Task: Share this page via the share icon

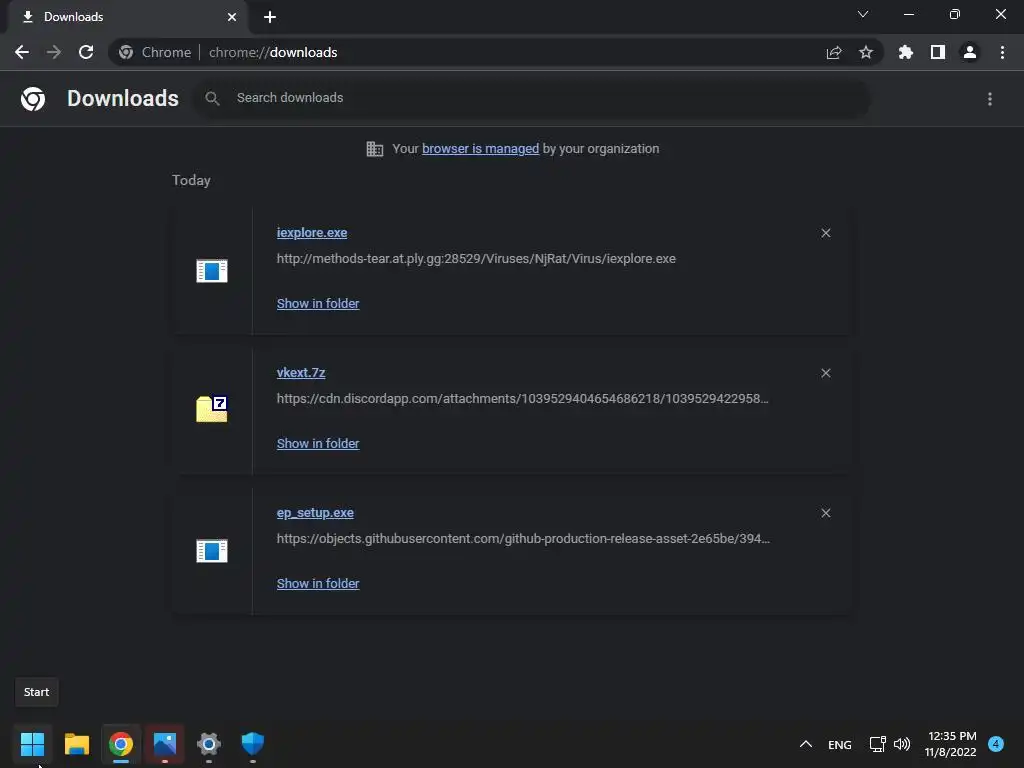Action: click(834, 52)
